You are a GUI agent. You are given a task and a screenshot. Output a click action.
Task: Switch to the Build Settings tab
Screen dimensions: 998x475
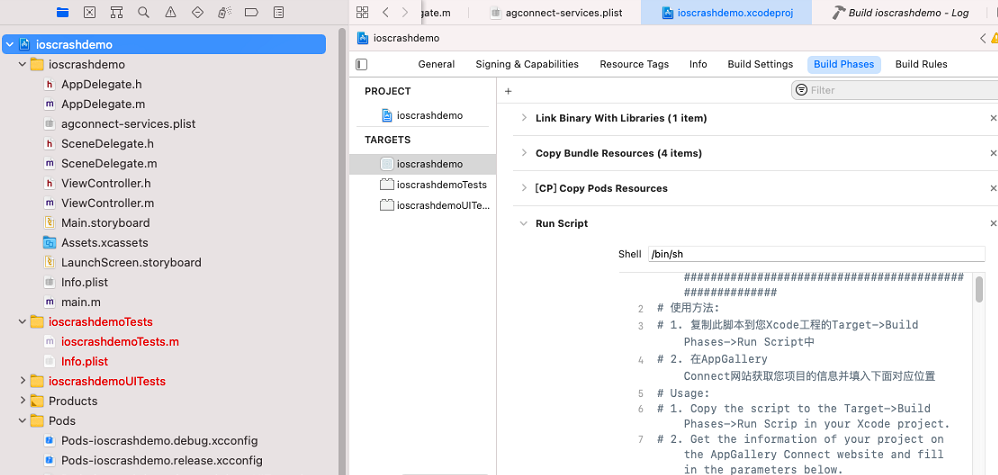click(x=760, y=64)
